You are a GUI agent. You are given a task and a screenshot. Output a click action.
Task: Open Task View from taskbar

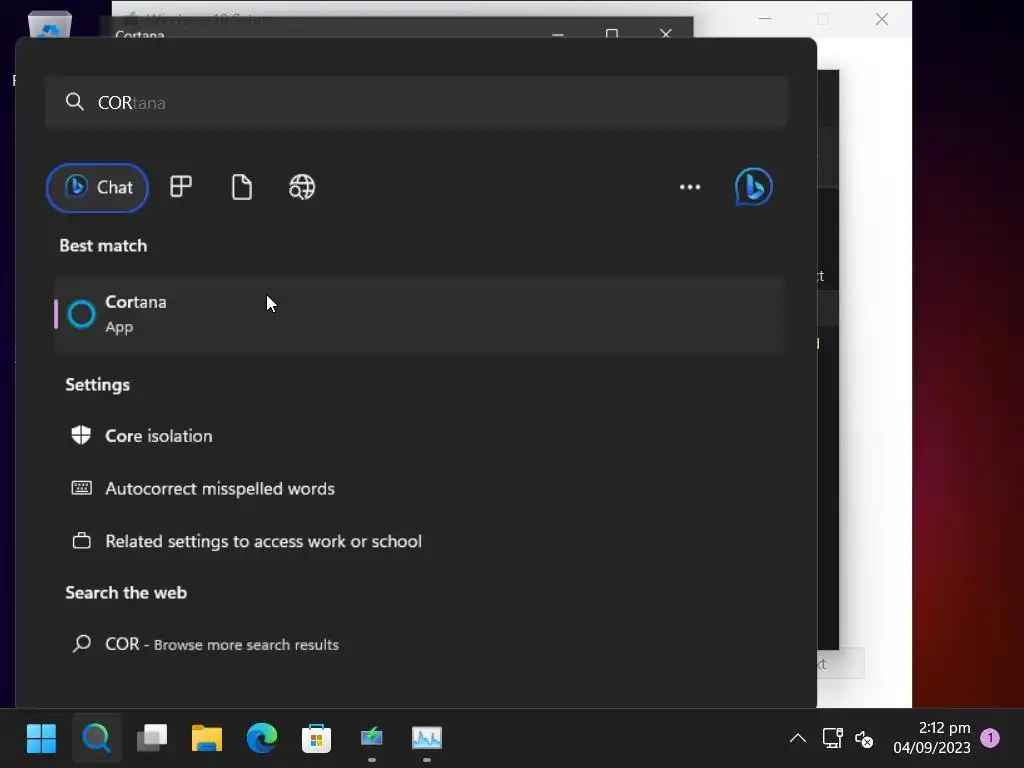click(152, 739)
